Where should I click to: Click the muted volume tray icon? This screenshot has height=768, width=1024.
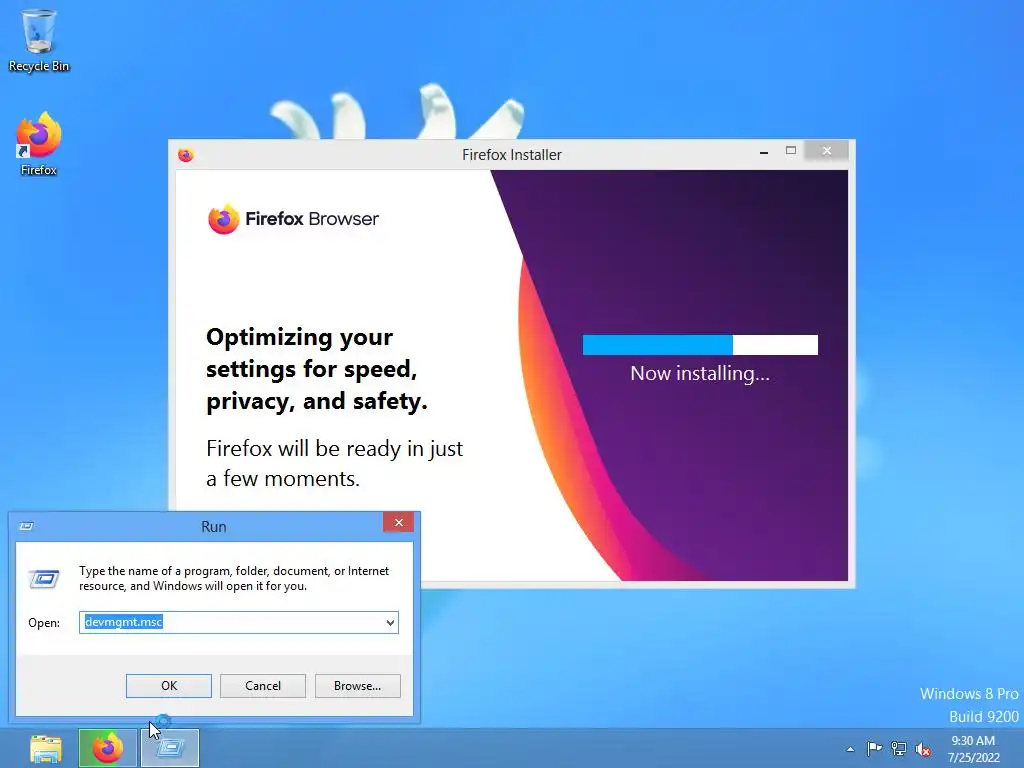pos(923,749)
